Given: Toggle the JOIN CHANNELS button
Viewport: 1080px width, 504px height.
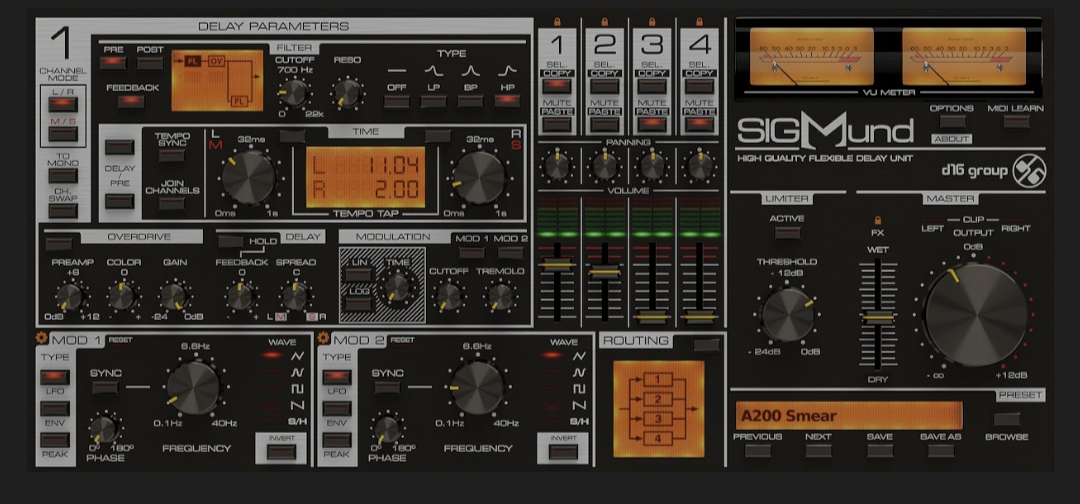Looking at the screenshot, I should pos(172,203).
